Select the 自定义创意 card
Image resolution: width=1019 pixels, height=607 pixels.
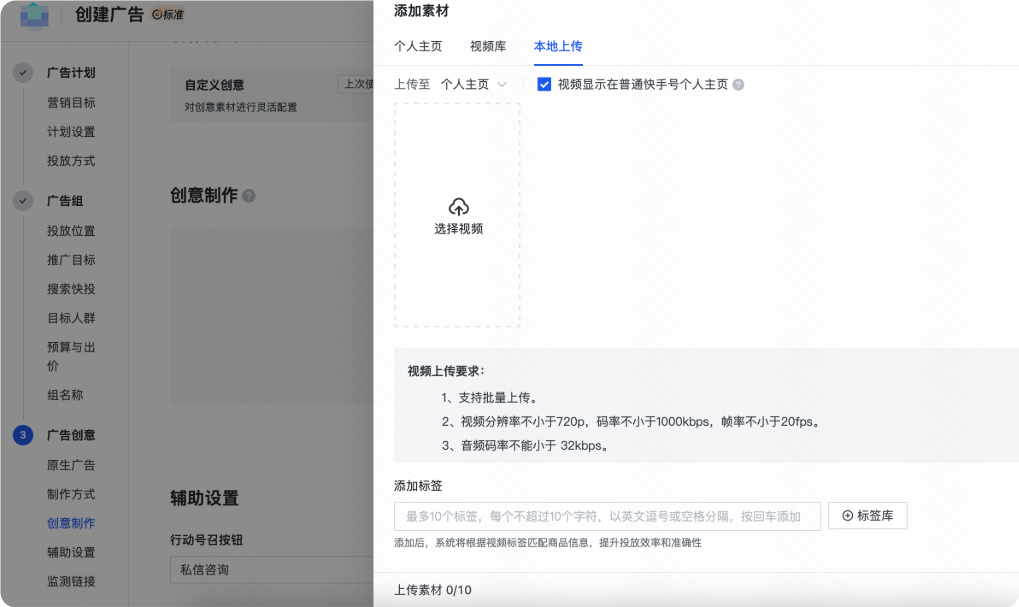click(x=272, y=95)
